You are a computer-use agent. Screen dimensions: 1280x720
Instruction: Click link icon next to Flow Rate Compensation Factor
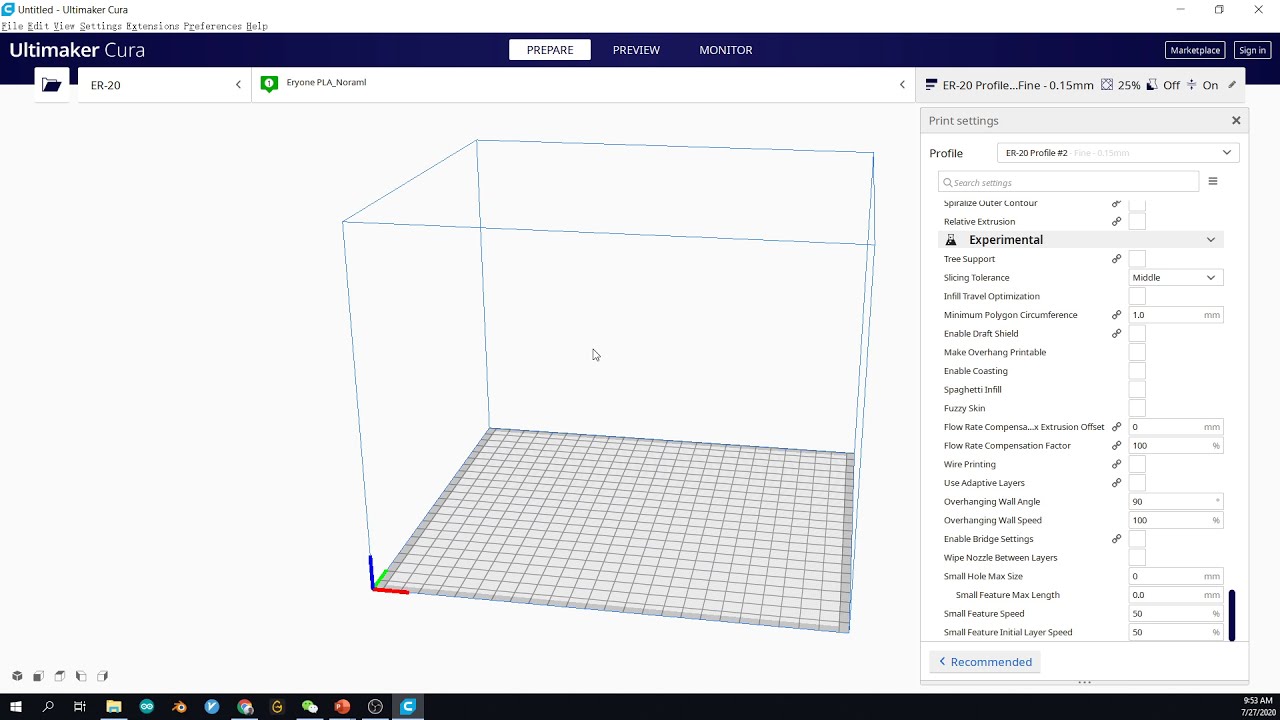[1117, 446]
